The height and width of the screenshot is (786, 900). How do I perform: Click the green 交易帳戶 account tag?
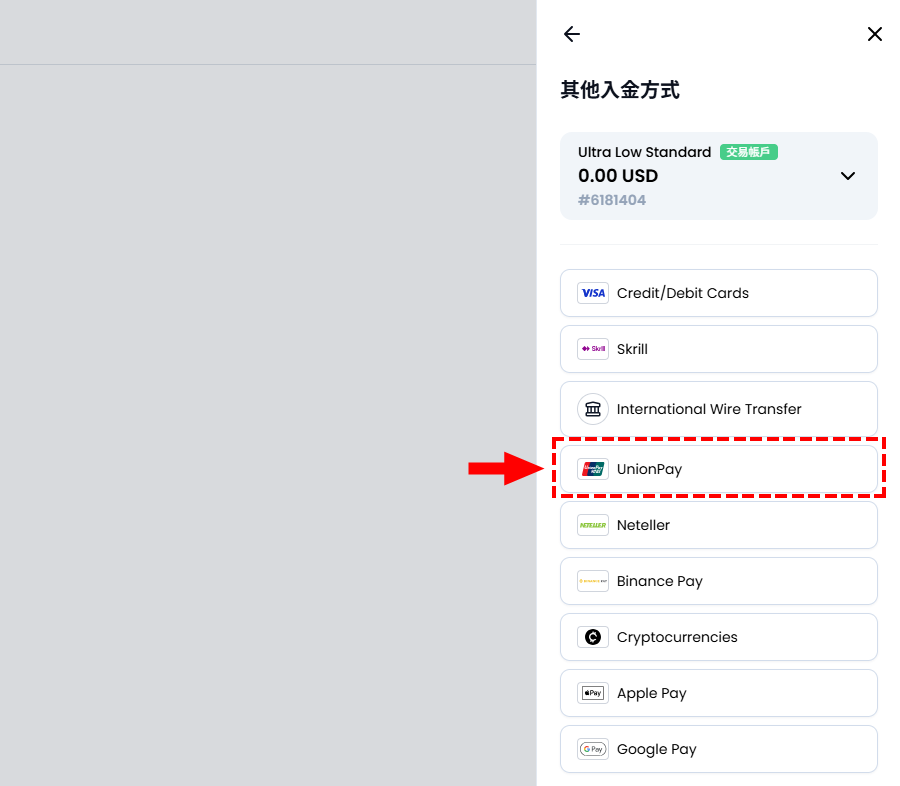tap(748, 152)
